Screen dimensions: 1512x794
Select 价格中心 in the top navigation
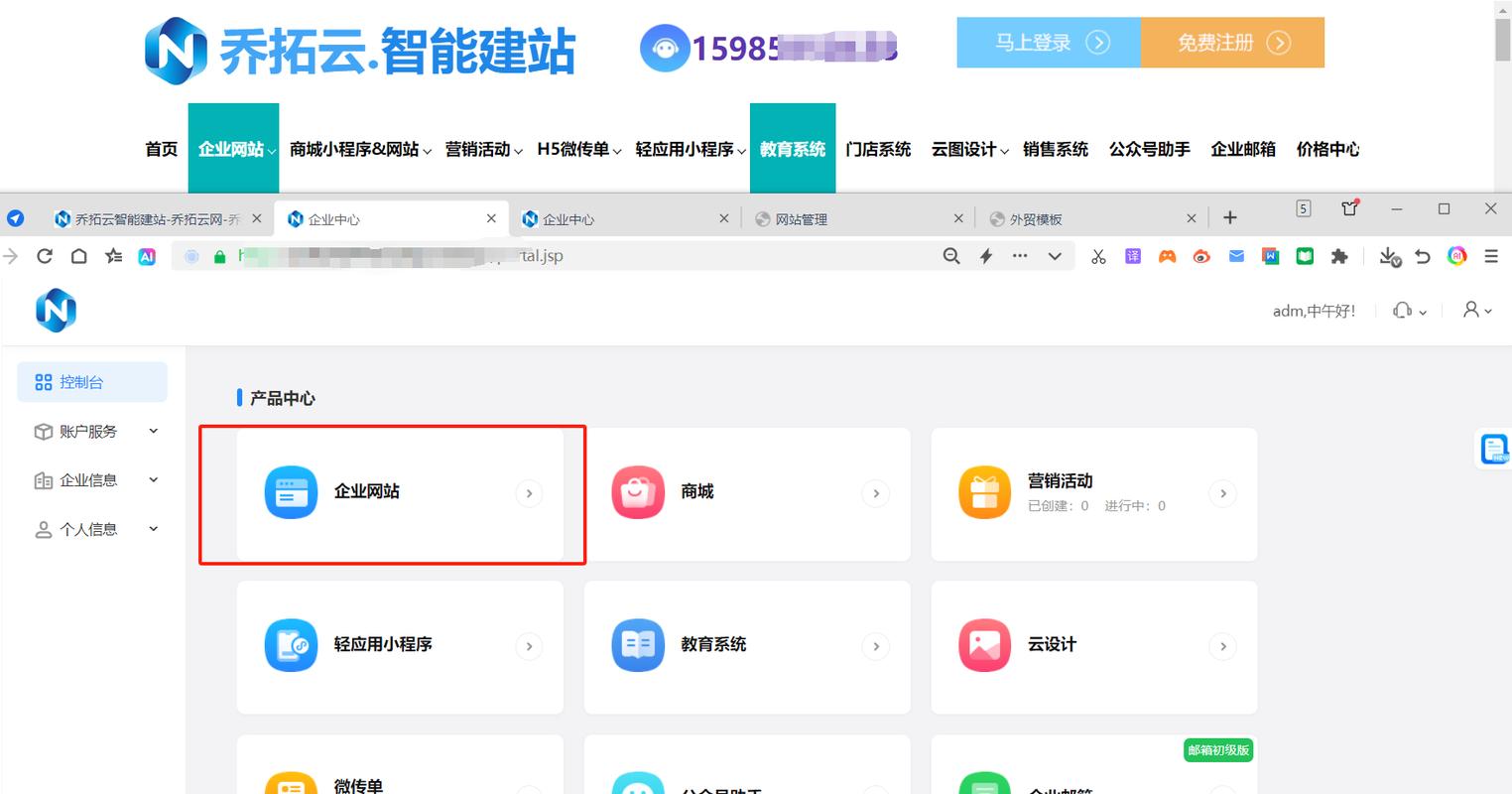point(1328,149)
